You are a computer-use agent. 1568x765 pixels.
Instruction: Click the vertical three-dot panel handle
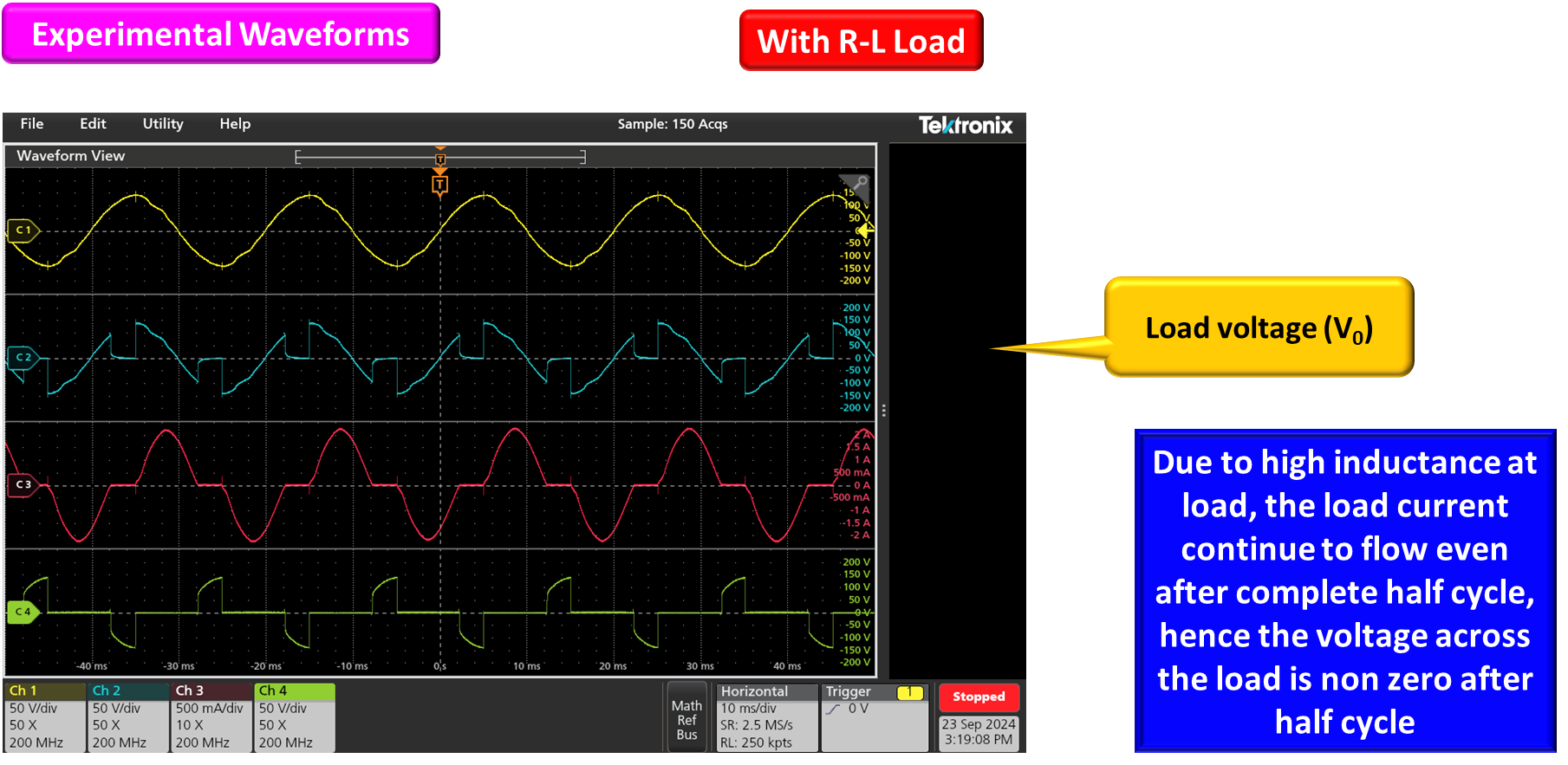pos(883,411)
